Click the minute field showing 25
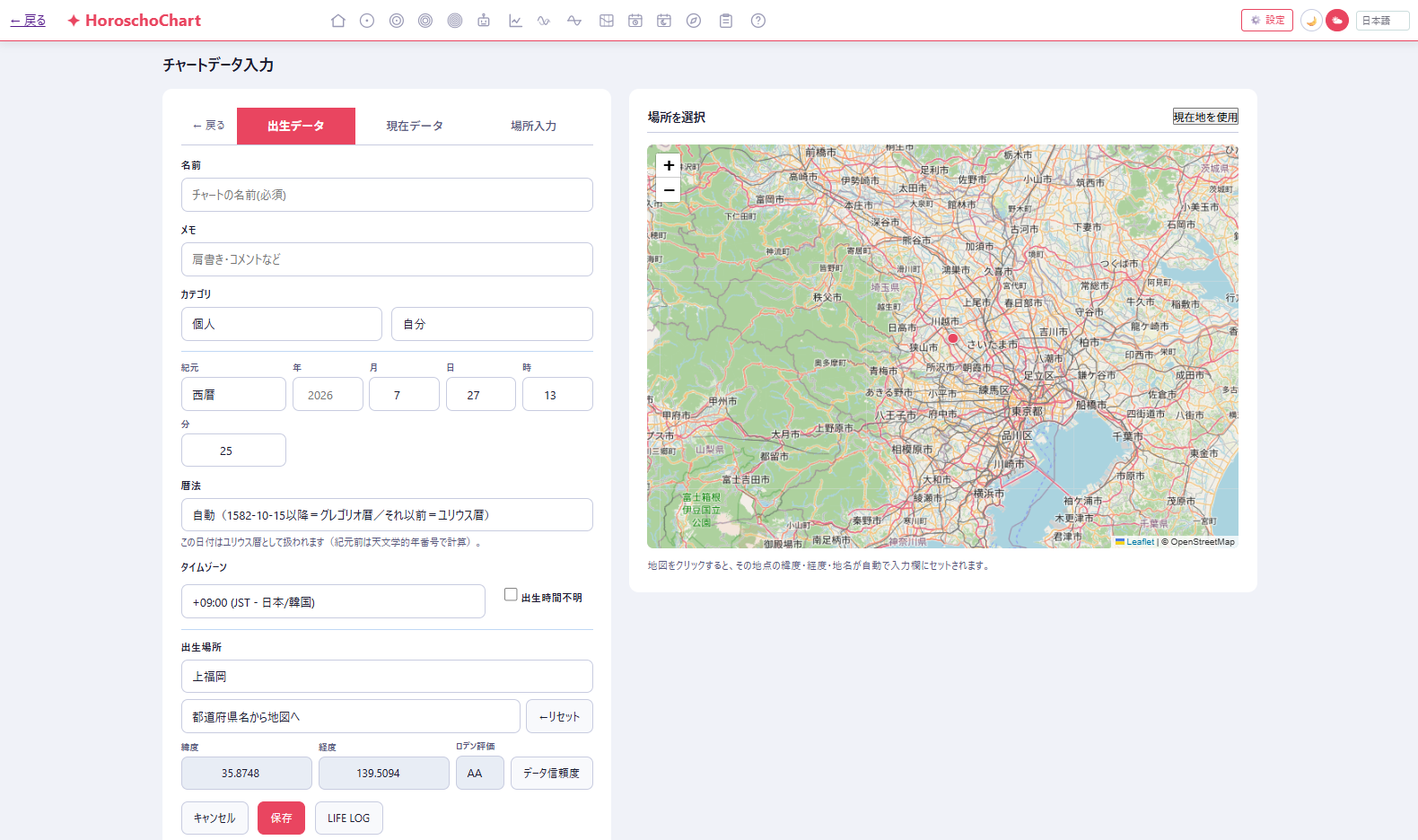1418x840 pixels. (233, 451)
